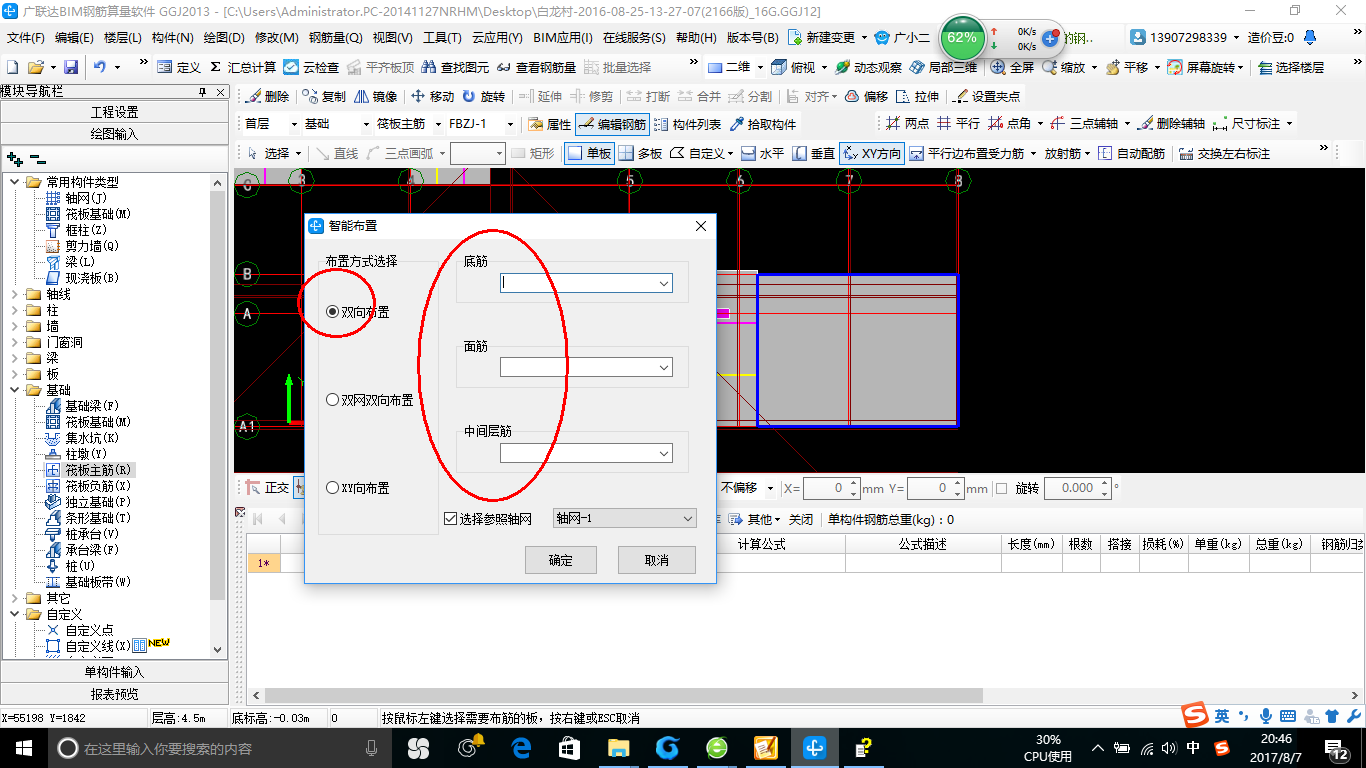Open the 文件(F) menu

25,38
